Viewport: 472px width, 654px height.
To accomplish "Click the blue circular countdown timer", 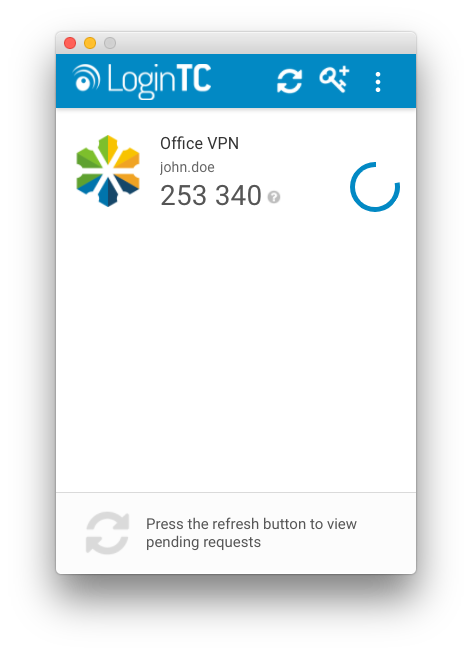I will [375, 187].
